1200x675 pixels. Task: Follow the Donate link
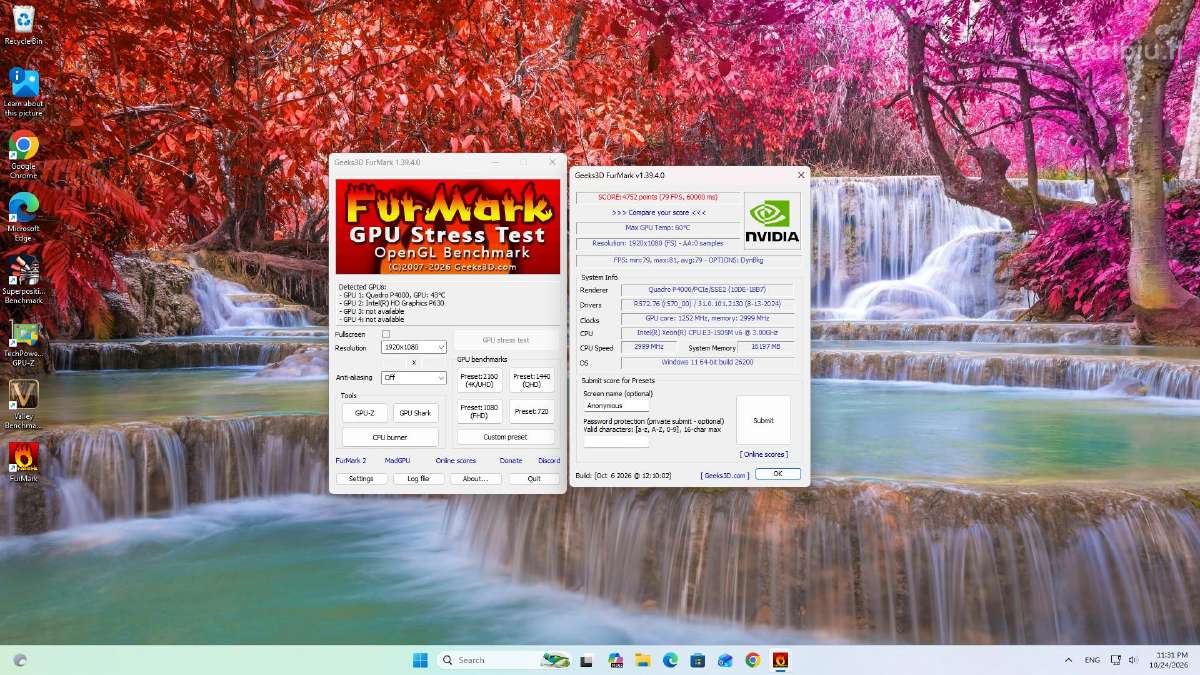click(511, 461)
